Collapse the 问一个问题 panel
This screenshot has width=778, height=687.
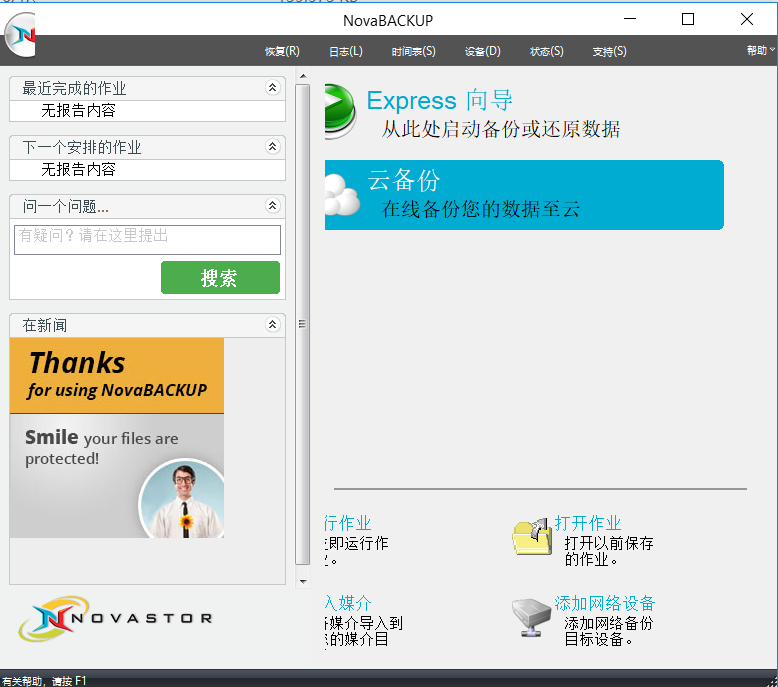pos(272,206)
